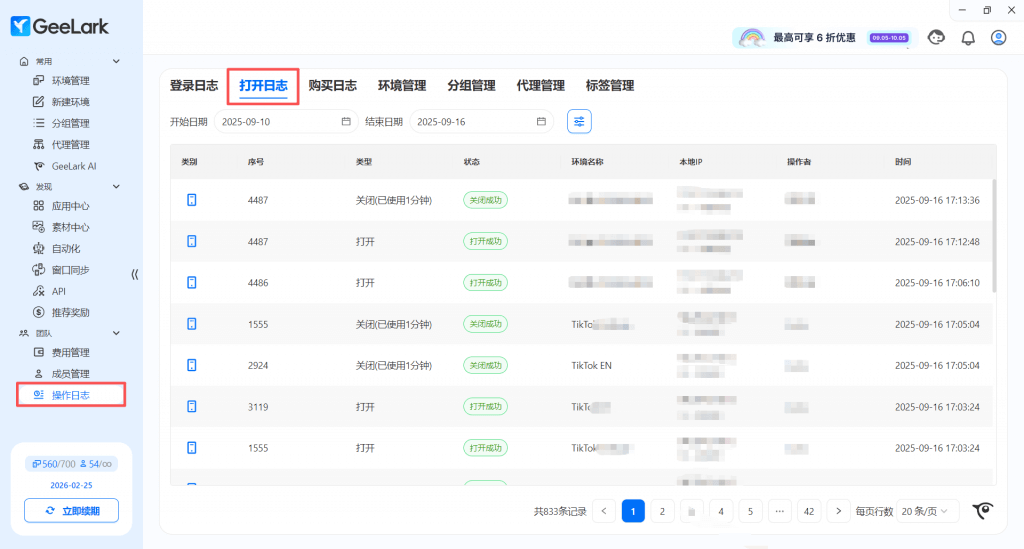1024x549 pixels.
Task: Open 自动化 in the sidebar
Action: (66, 248)
